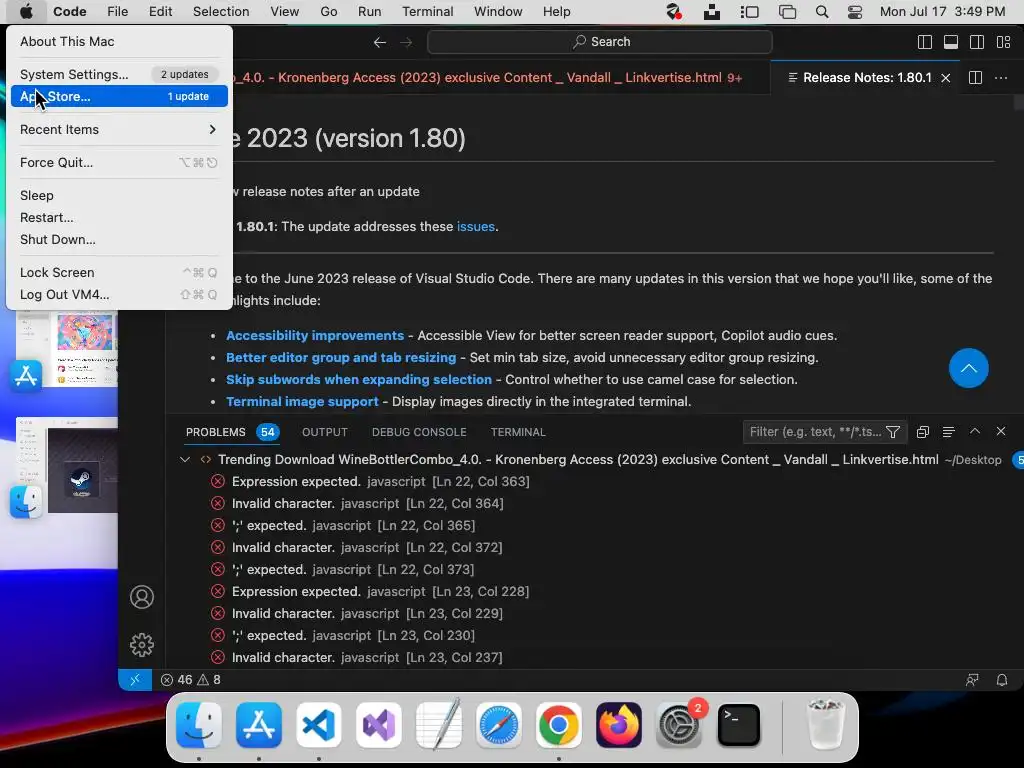The image size is (1024, 768).
Task: Choose Shut Down... from the Apple menu
Action: (x=119, y=240)
